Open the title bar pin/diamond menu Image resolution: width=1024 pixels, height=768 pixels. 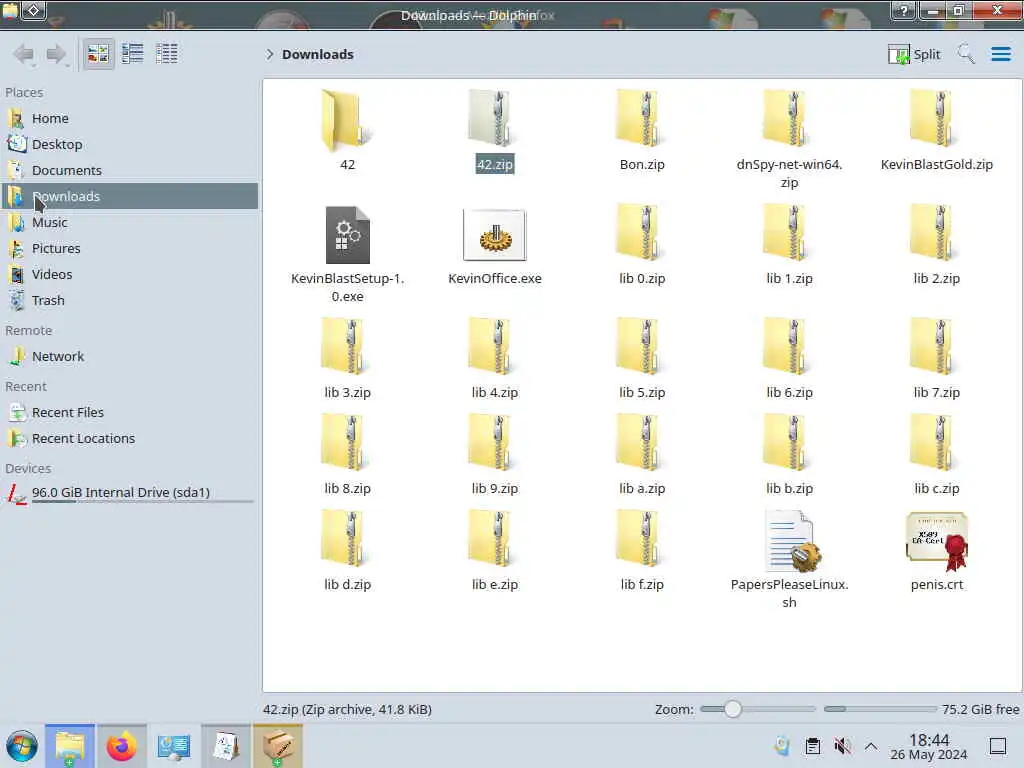[x=34, y=10]
